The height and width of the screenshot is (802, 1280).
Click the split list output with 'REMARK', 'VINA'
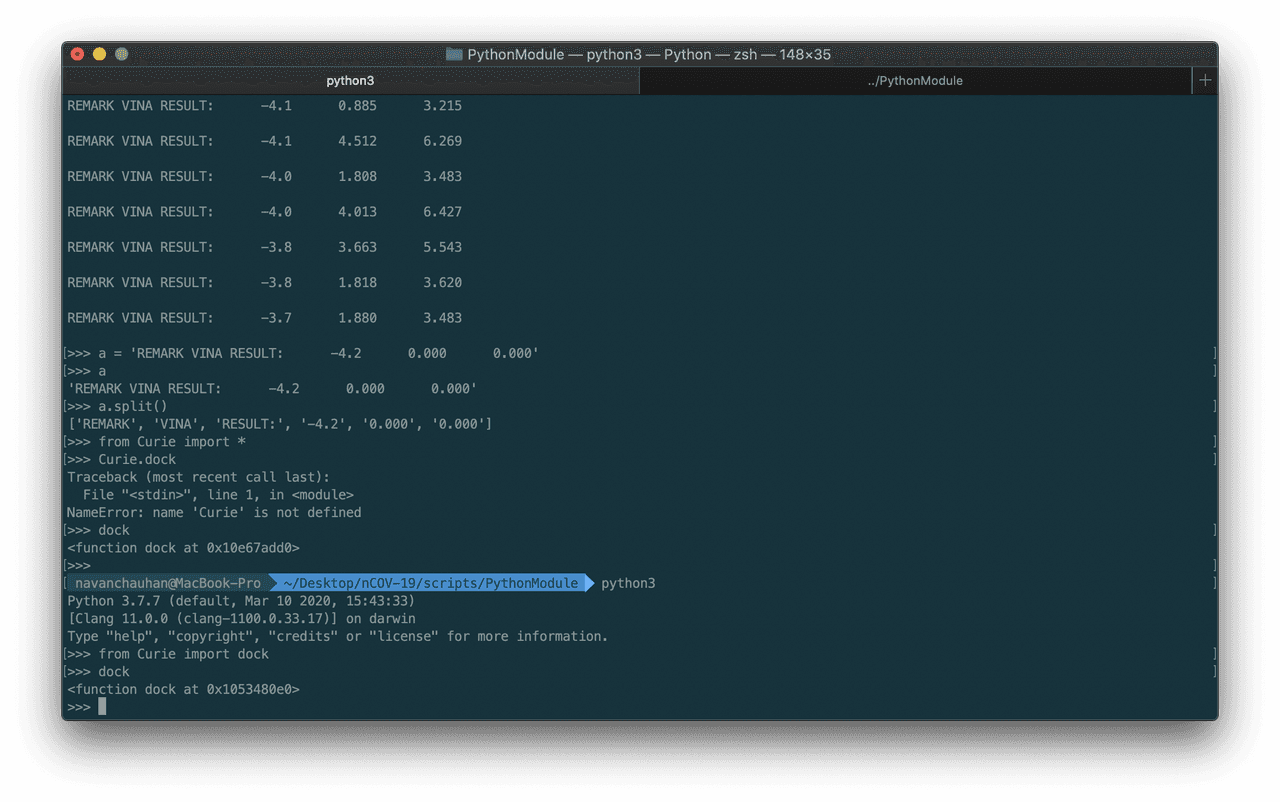pos(279,424)
